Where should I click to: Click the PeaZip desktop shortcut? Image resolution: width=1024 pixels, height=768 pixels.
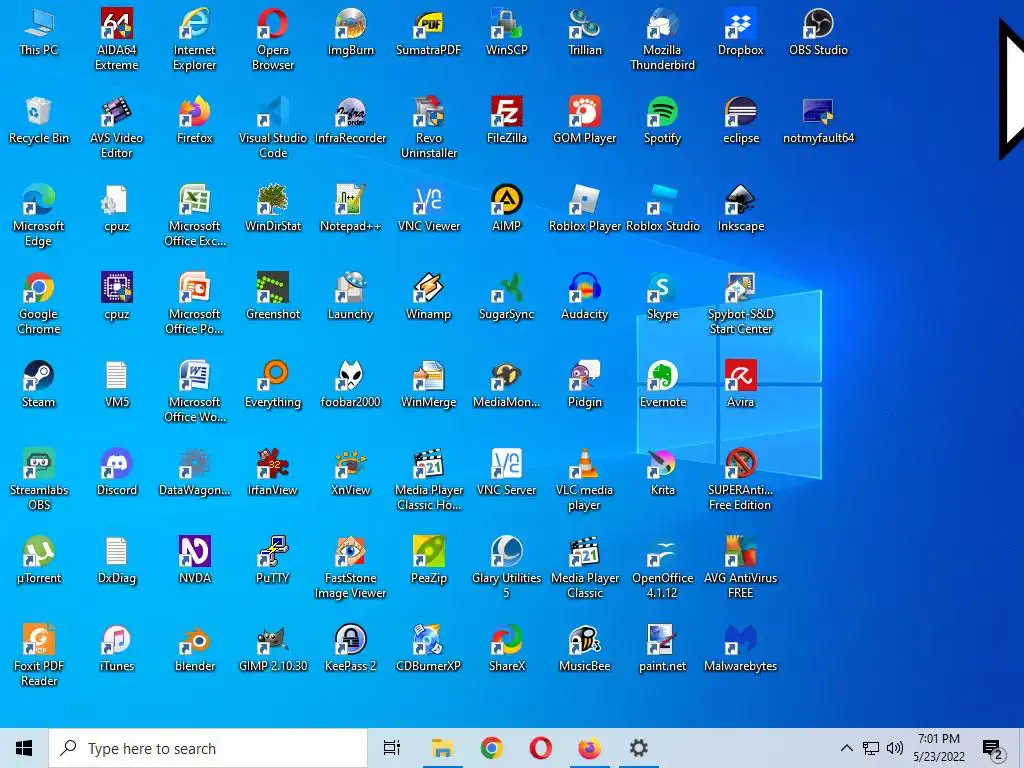pos(428,562)
